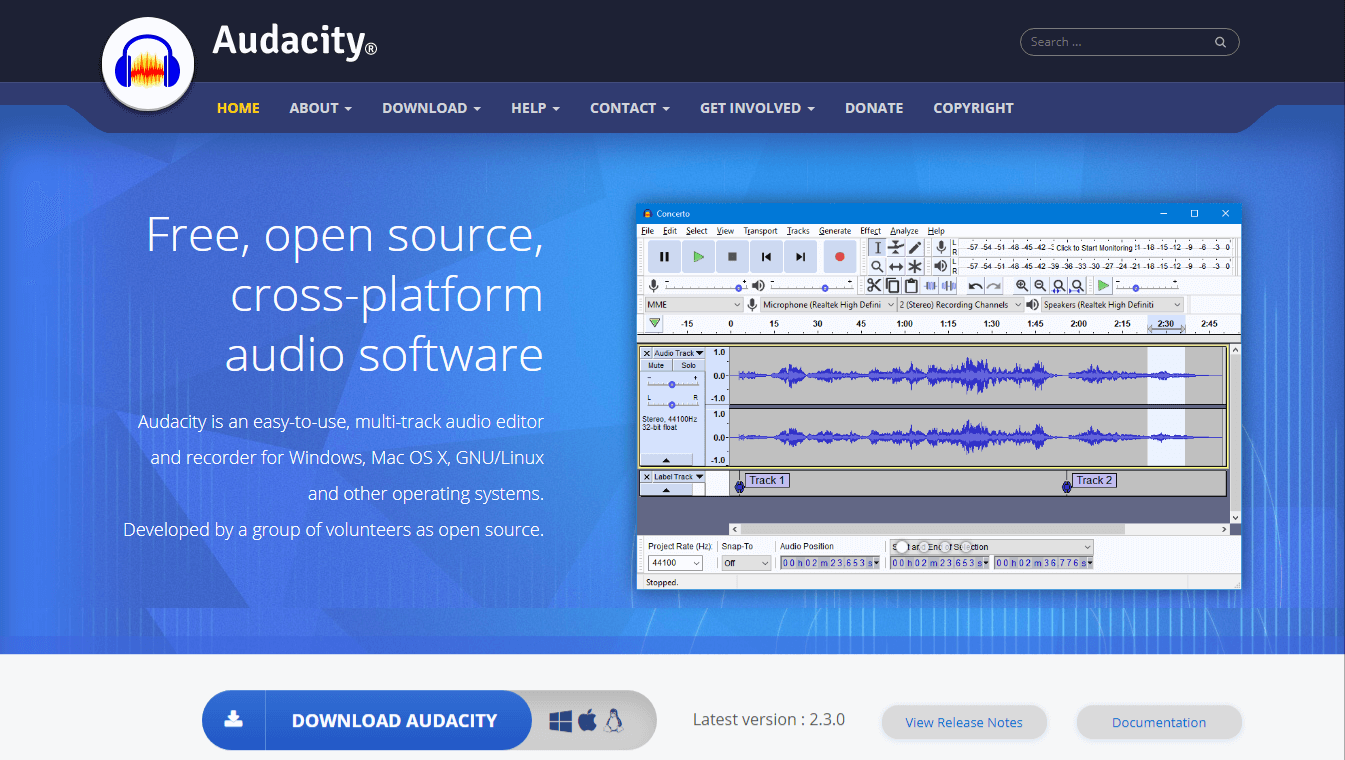Start playback with the green Play button
1345x760 pixels.
[x=698, y=257]
